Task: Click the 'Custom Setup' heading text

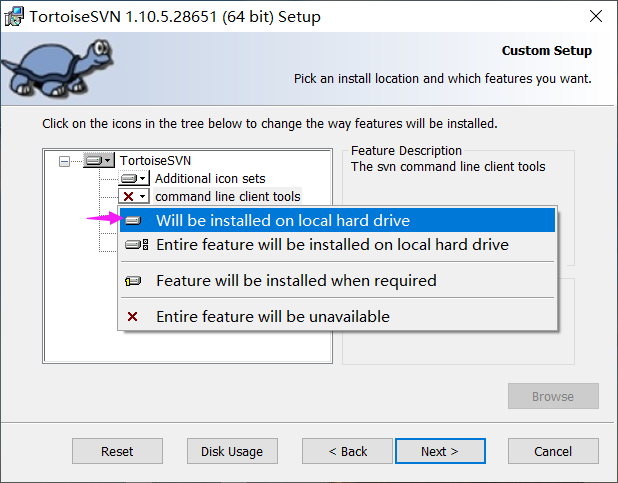Action: tap(547, 50)
